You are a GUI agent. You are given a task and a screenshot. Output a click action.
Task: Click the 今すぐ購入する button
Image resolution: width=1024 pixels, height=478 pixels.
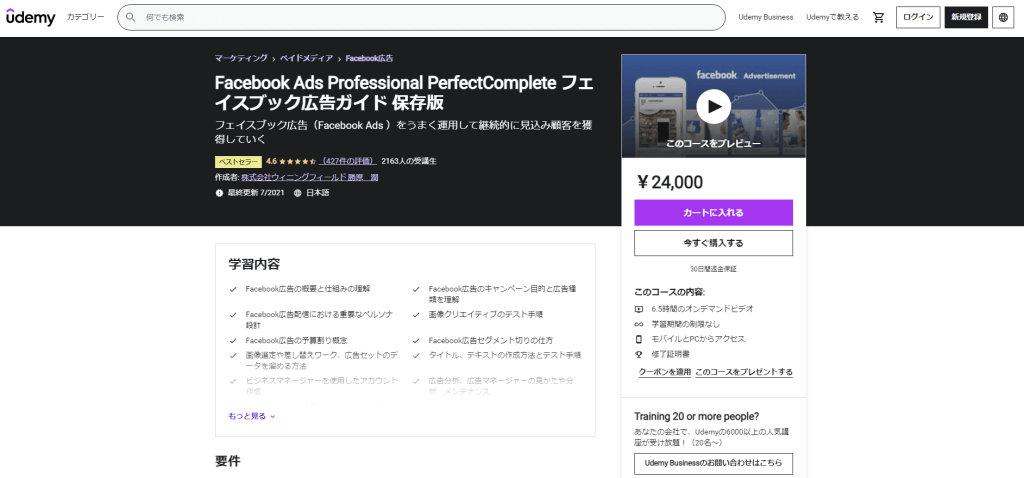click(x=713, y=243)
